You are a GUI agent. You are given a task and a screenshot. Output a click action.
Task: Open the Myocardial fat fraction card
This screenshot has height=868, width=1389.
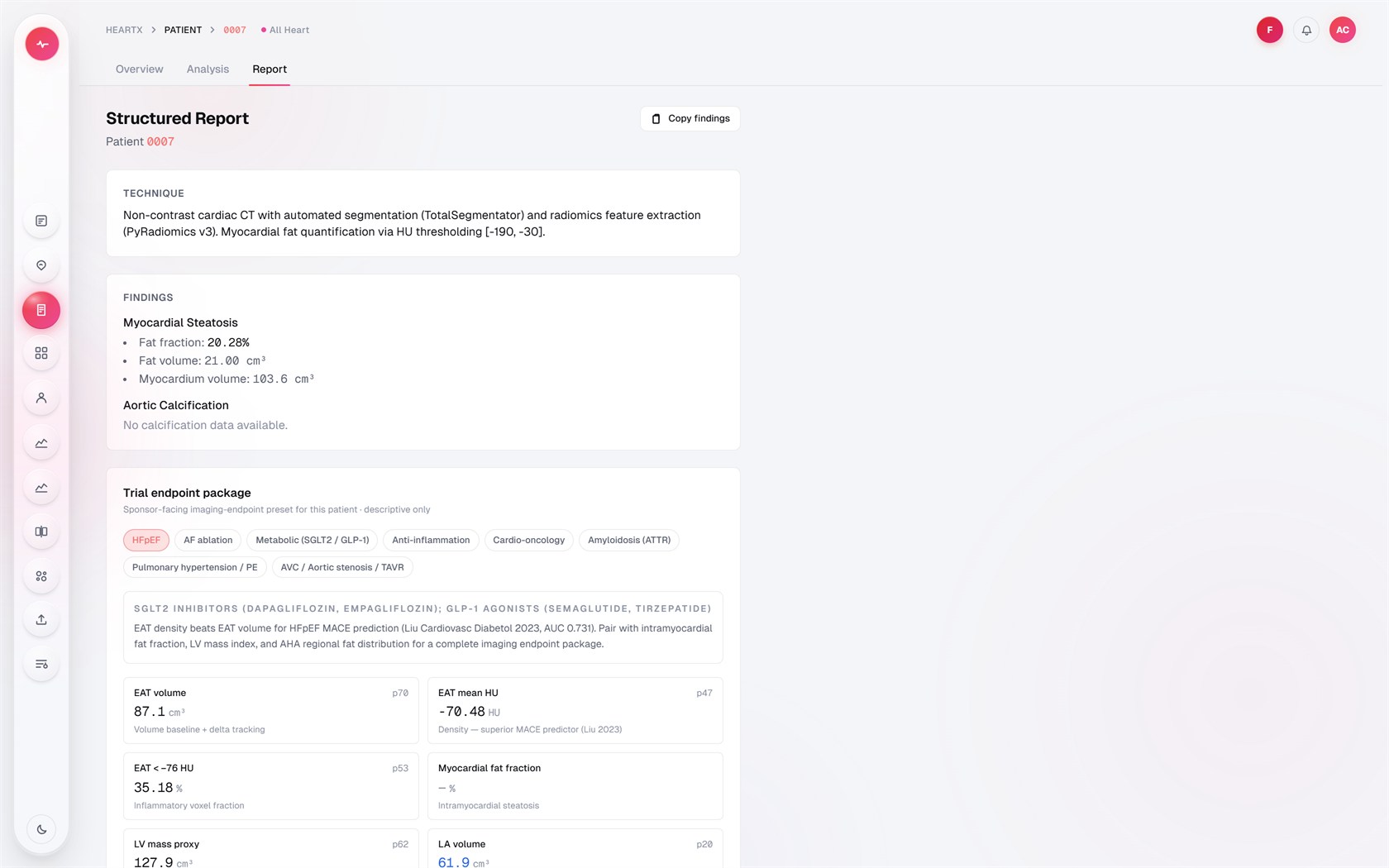click(575, 786)
